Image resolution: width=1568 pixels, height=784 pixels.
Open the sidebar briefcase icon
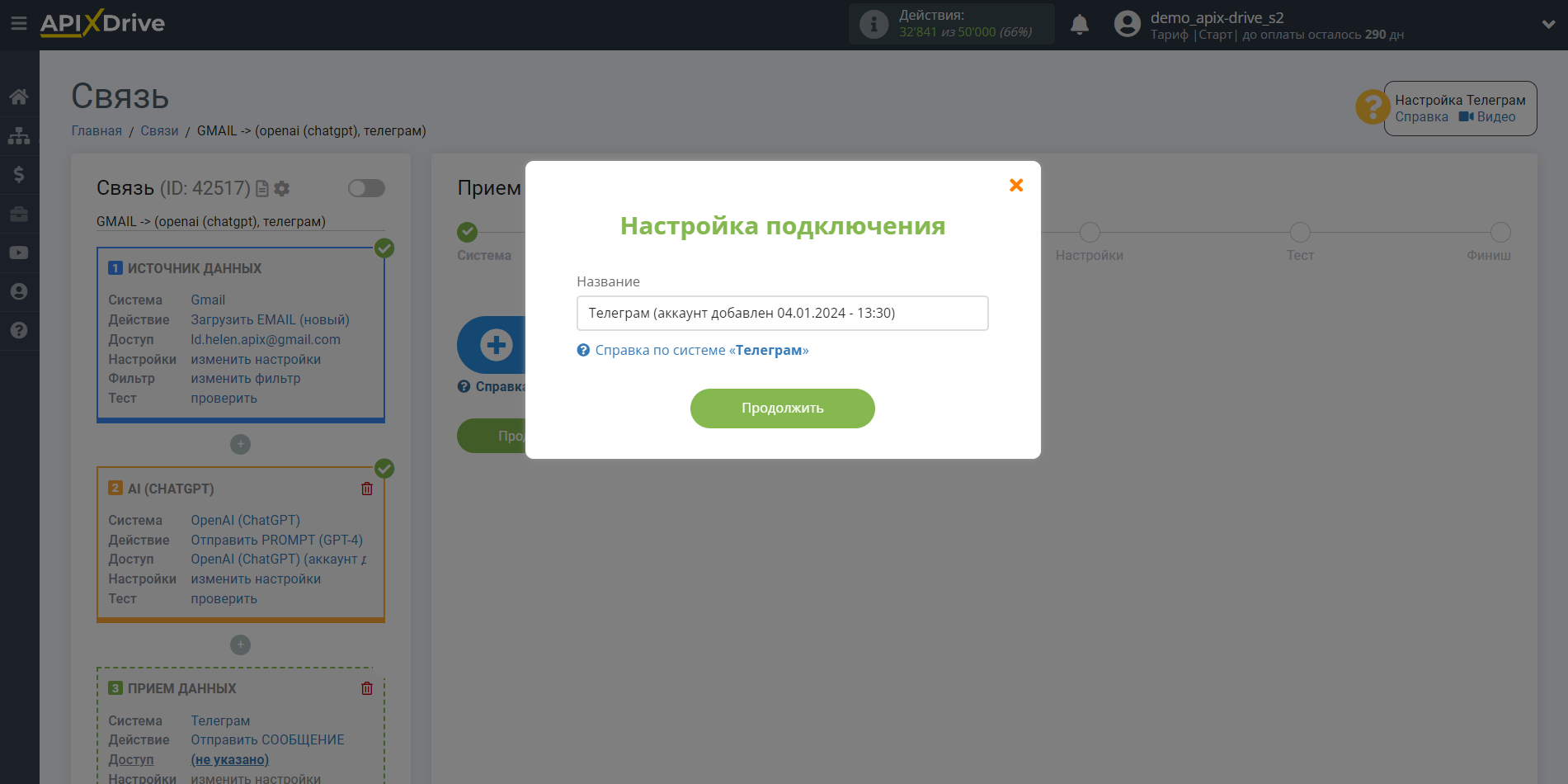click(19, 214)
